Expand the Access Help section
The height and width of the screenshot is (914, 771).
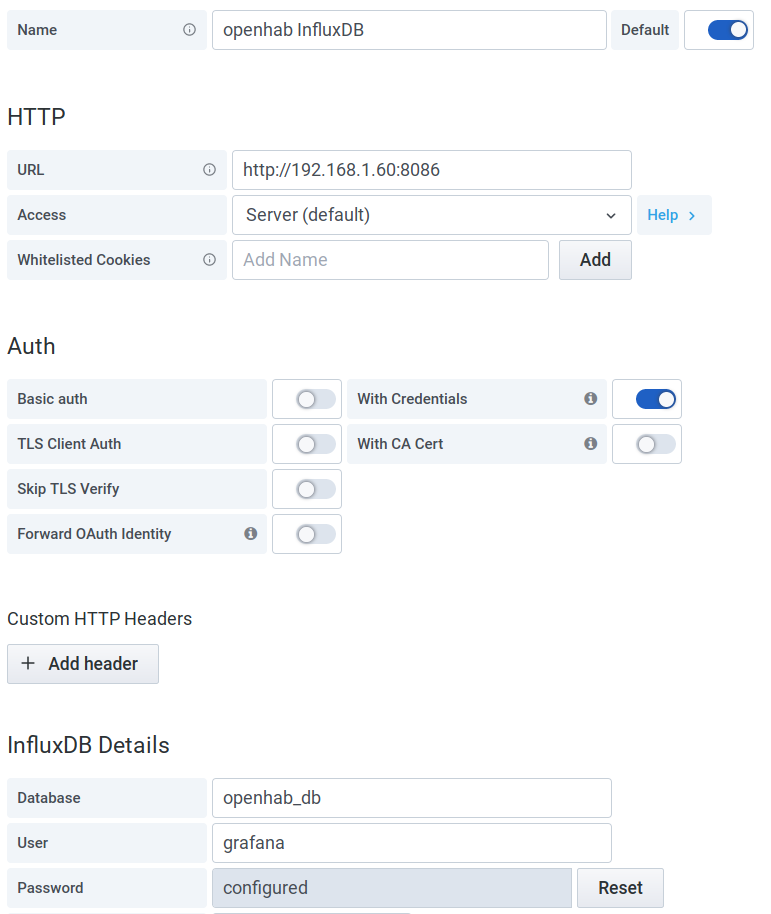pyautogui.click(x=674, y=215)
